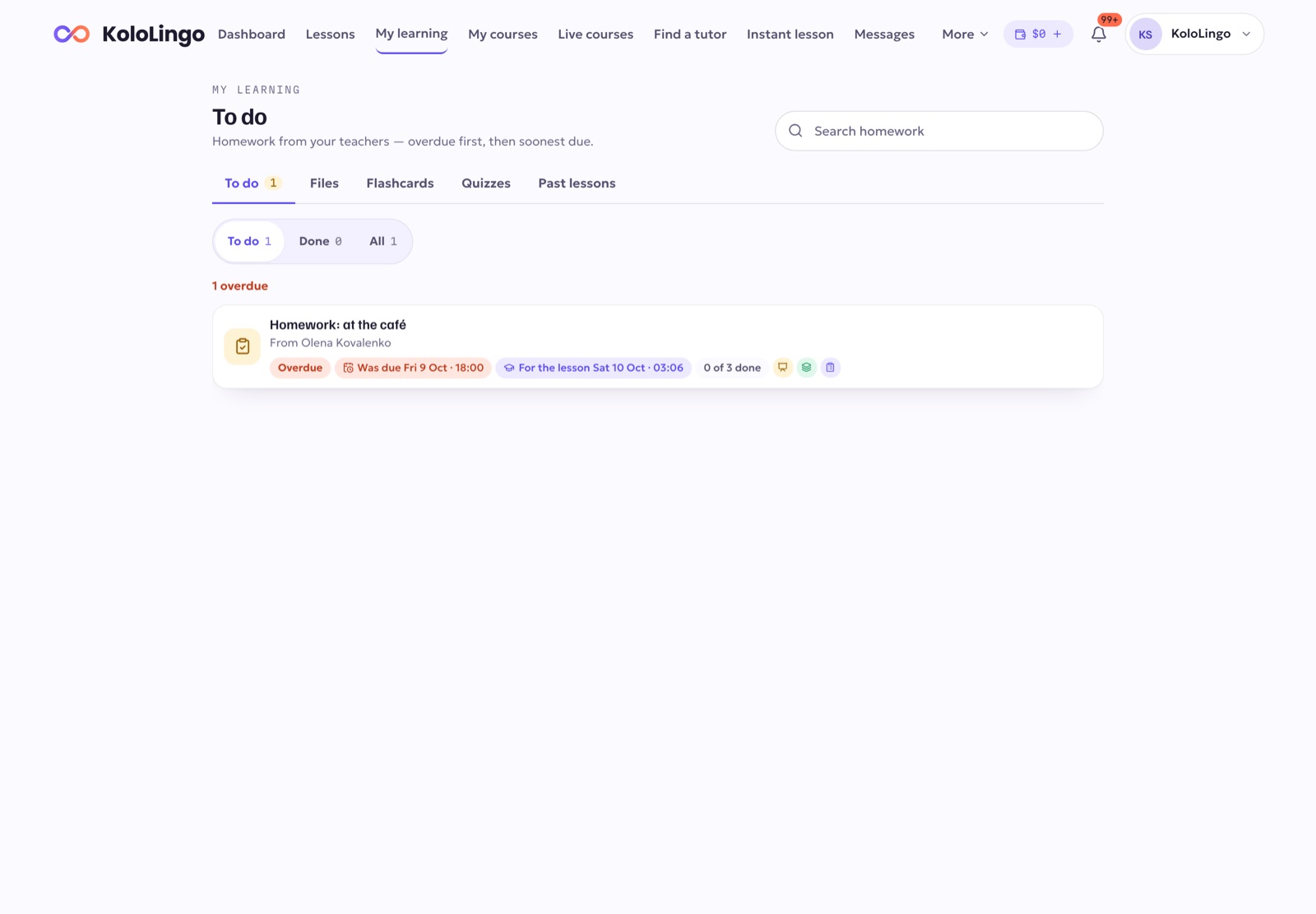The width and height of the screenshot is (1316, 914).
Task: Navigate to Live courses
Action: pyautogui.click(x=595, y=34)
